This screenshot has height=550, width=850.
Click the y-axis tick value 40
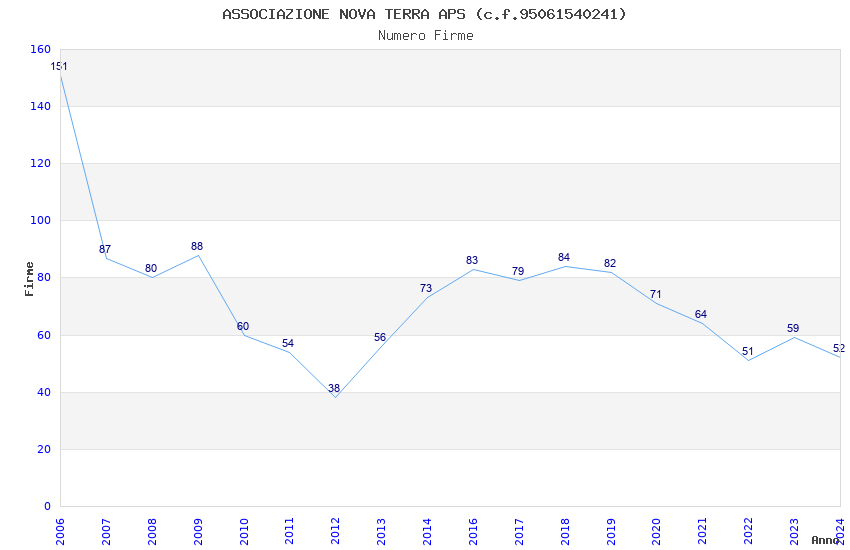(44, 392)
